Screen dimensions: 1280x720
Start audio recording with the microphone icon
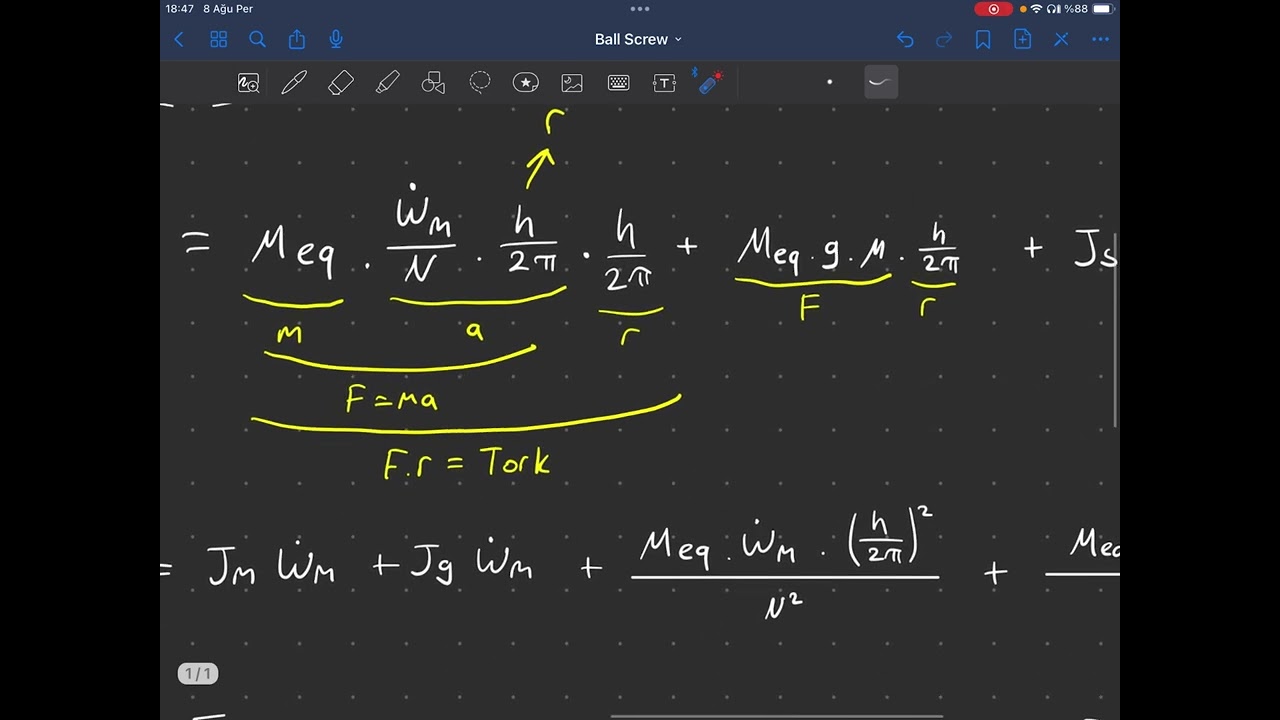point(336,39)
